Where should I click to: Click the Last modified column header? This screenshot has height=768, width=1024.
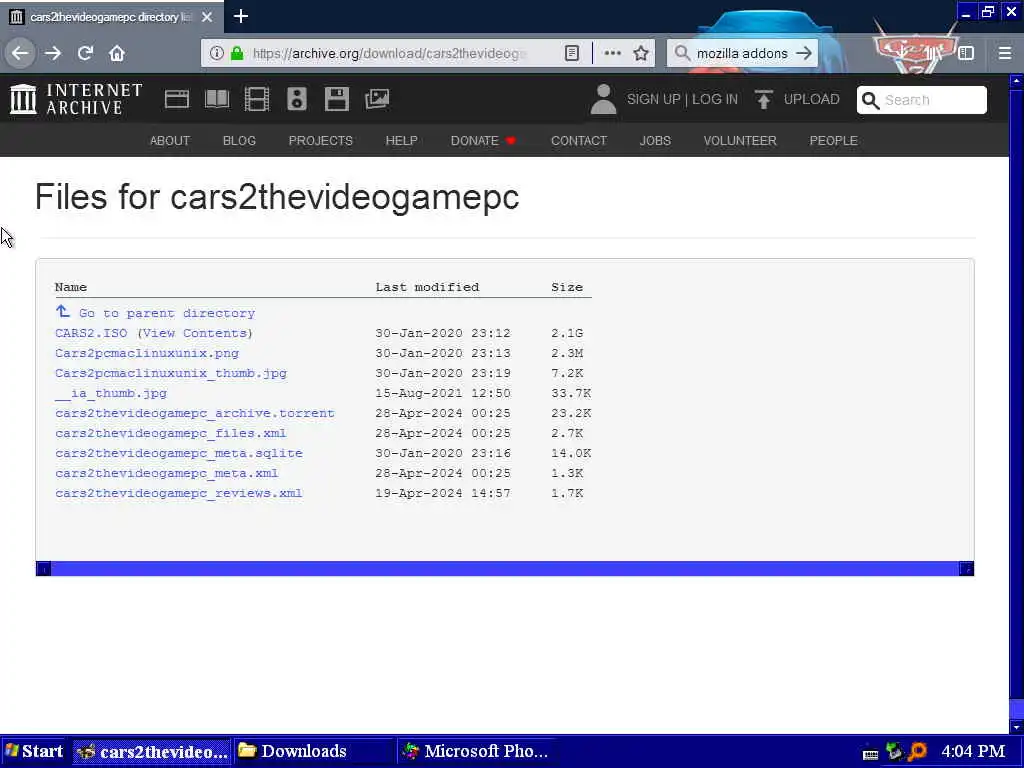(x=427, y=287)
